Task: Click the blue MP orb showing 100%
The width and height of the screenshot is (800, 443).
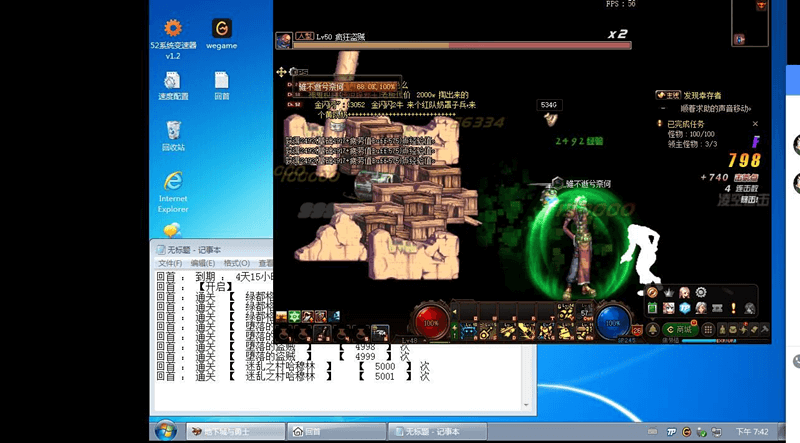Action: 613,323
